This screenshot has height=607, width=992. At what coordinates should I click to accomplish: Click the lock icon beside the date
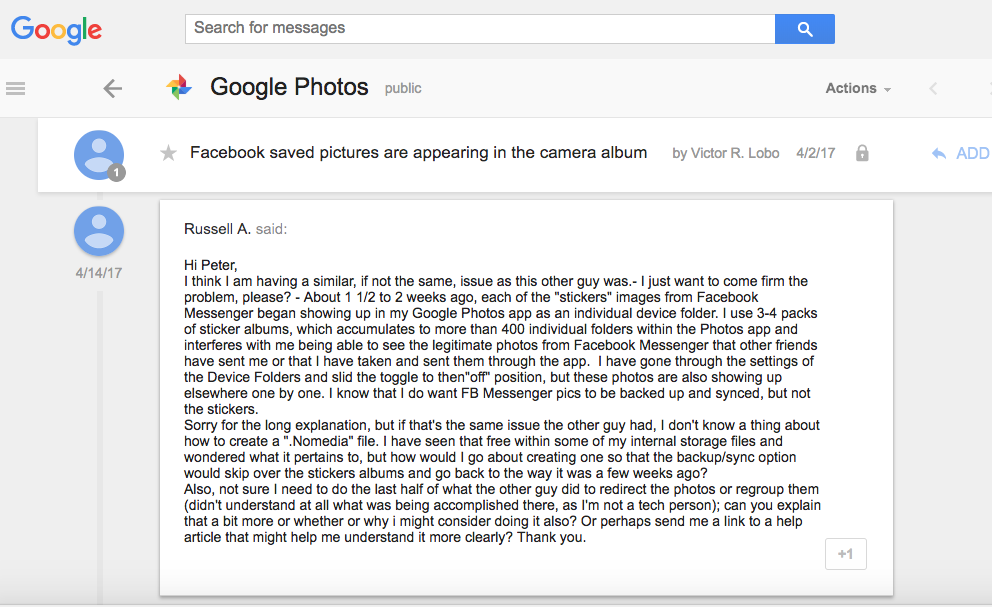[862, 153]
